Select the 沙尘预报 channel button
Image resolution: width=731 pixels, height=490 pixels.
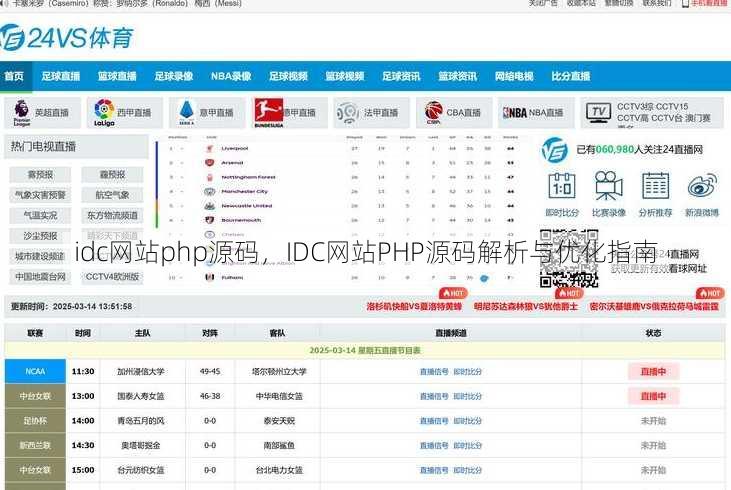[40, 236]
